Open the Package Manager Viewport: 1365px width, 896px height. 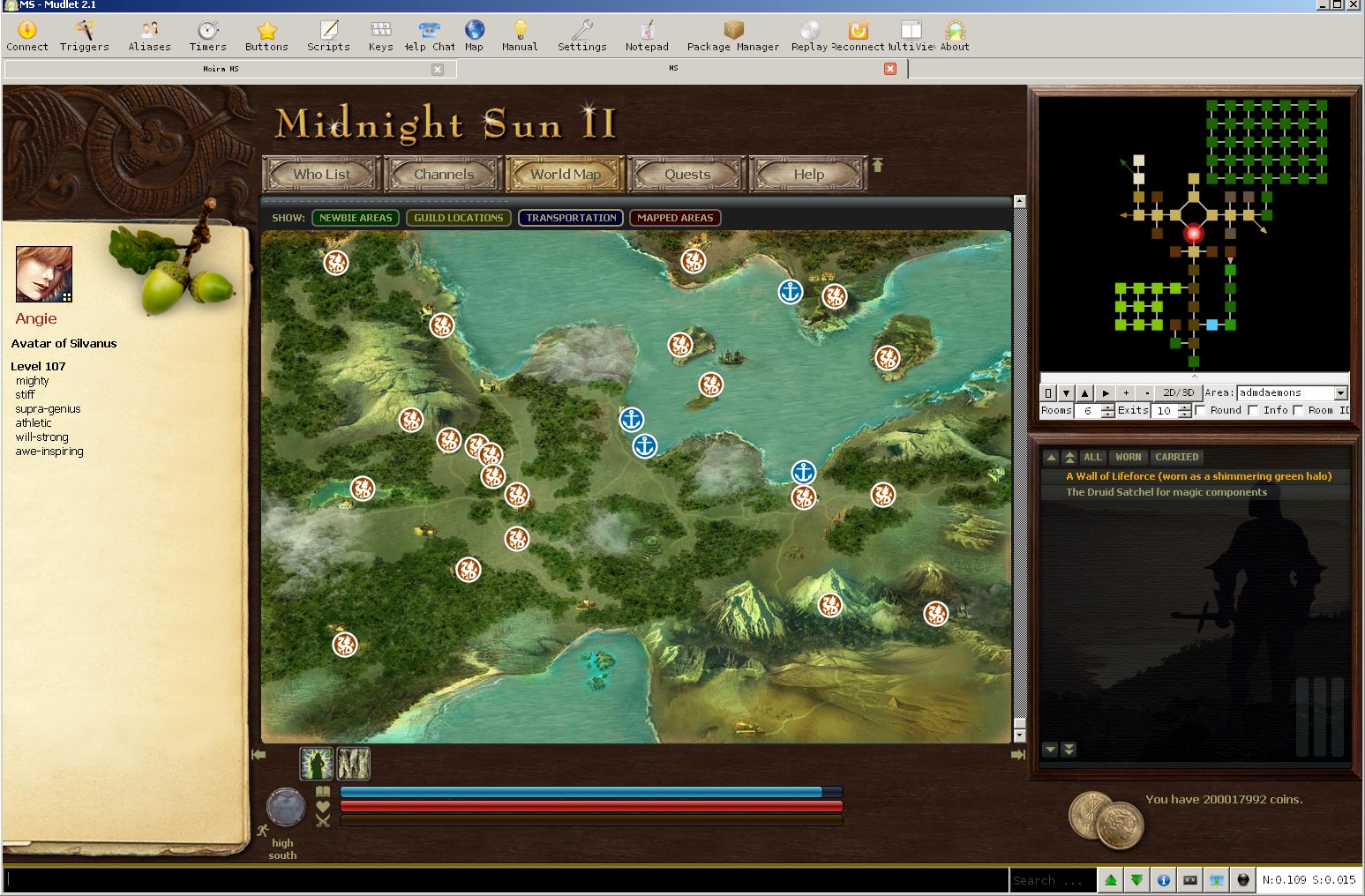pos(732,36)
